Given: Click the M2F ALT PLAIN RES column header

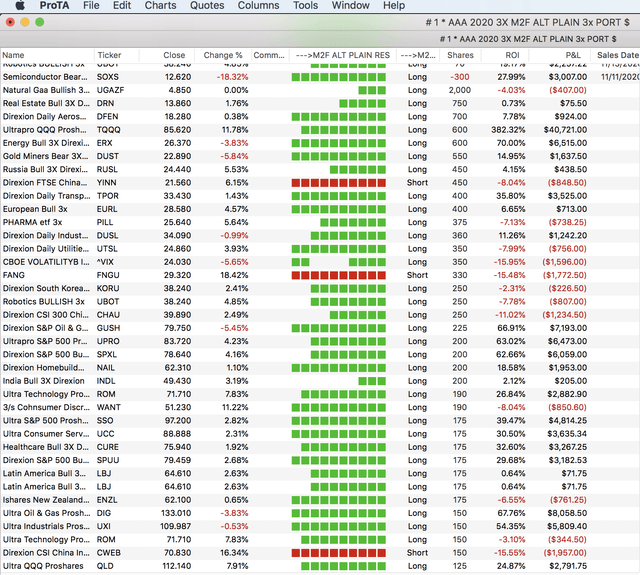Looking at the screenshot, I should (x=343, y=55).
